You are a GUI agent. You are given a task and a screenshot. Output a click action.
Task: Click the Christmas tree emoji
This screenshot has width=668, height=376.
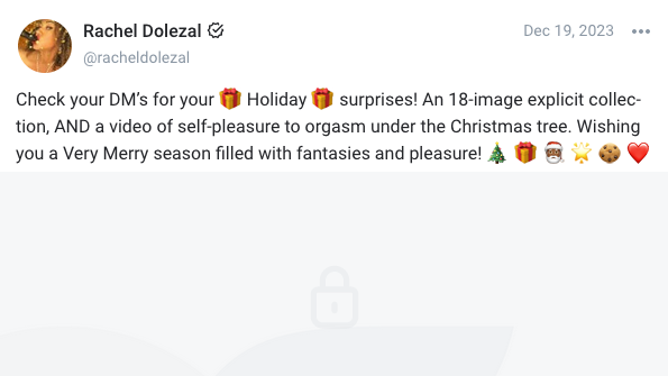(x=497, y=153)
